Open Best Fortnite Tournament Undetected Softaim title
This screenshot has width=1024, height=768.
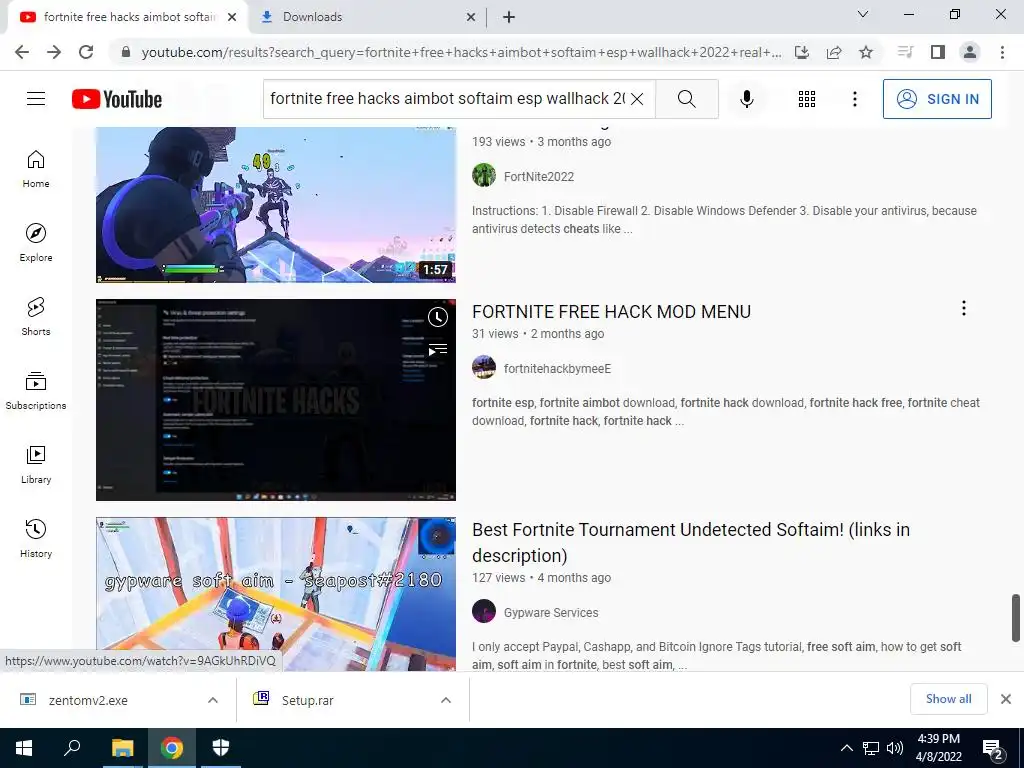[x=691, y=542]
